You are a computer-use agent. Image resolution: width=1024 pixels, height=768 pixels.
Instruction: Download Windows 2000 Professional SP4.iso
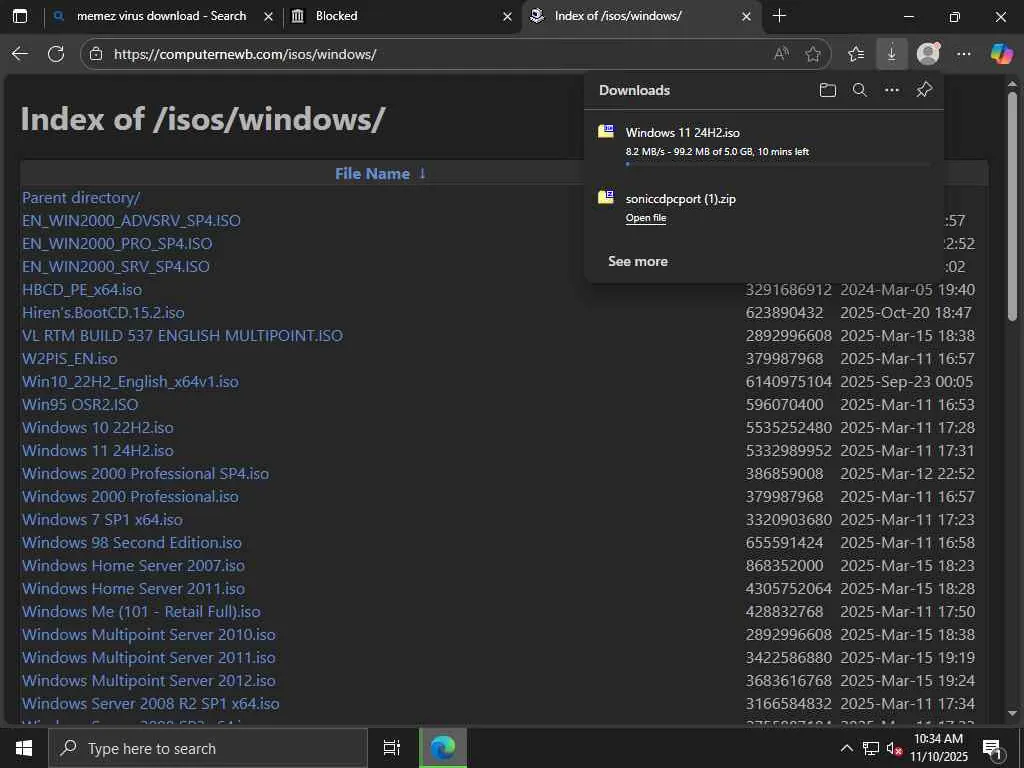point(145,473)
